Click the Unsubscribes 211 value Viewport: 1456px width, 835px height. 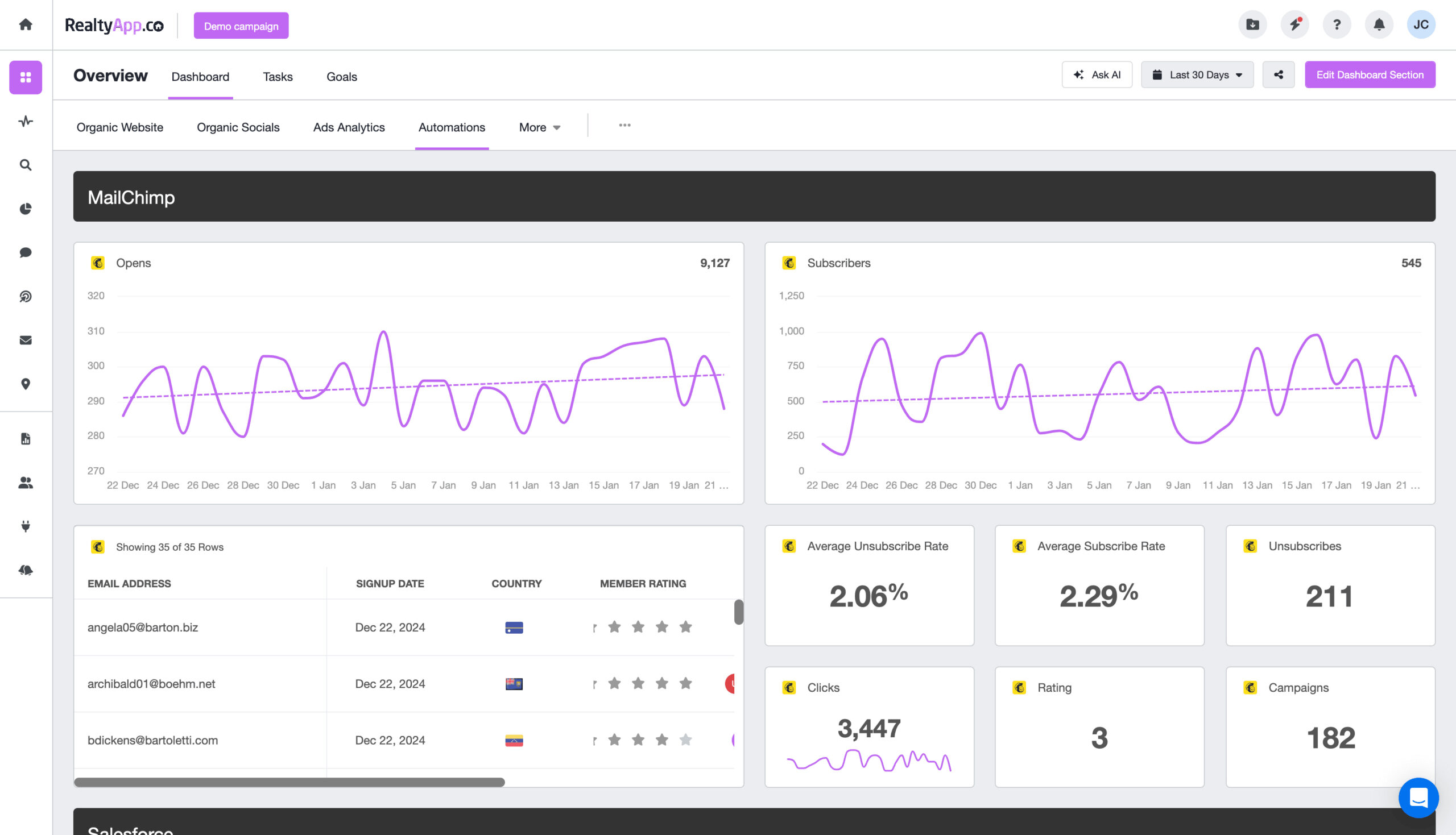pyautogui.click(x=1330, y=596)
